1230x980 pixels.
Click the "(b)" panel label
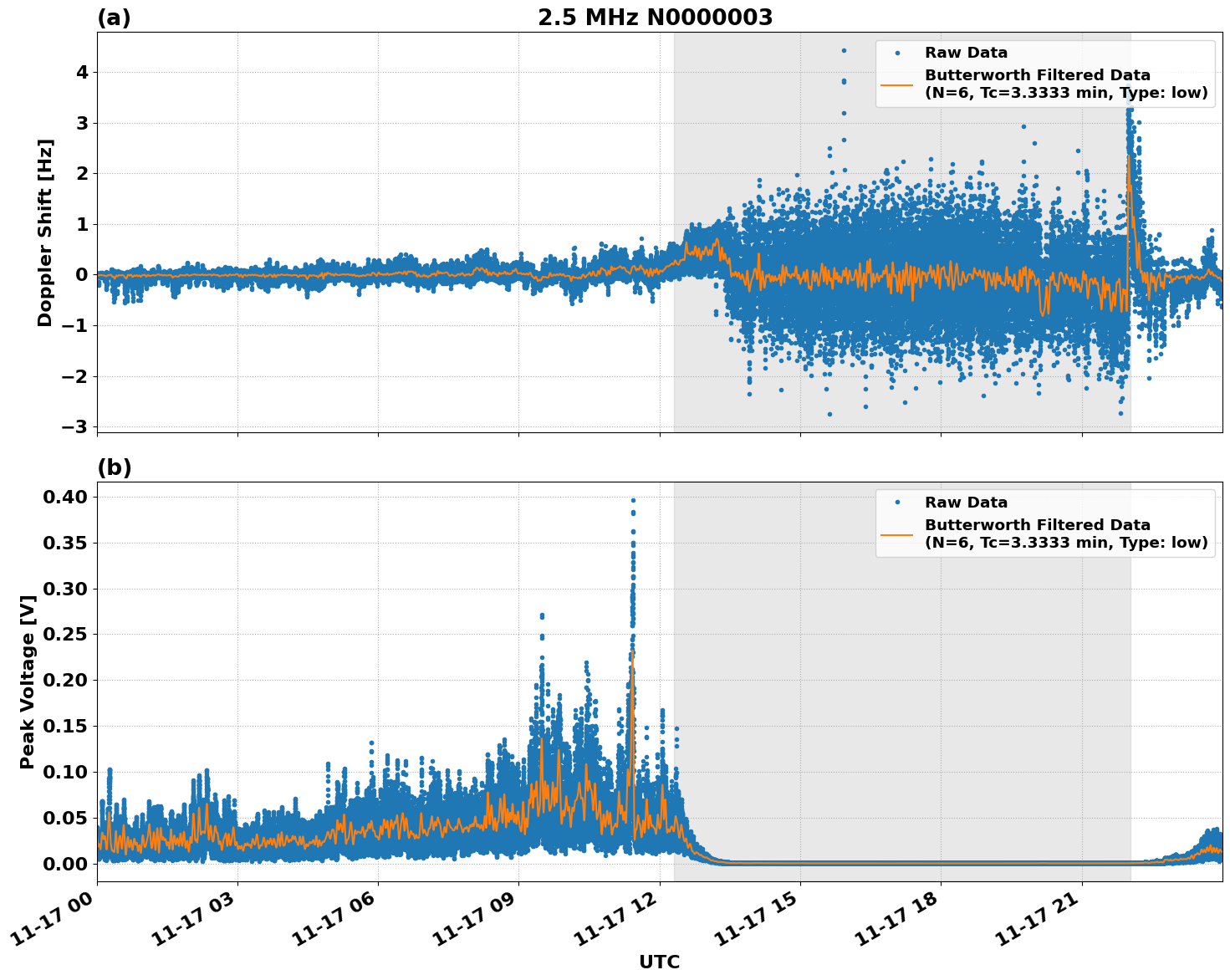pos(114,467)
